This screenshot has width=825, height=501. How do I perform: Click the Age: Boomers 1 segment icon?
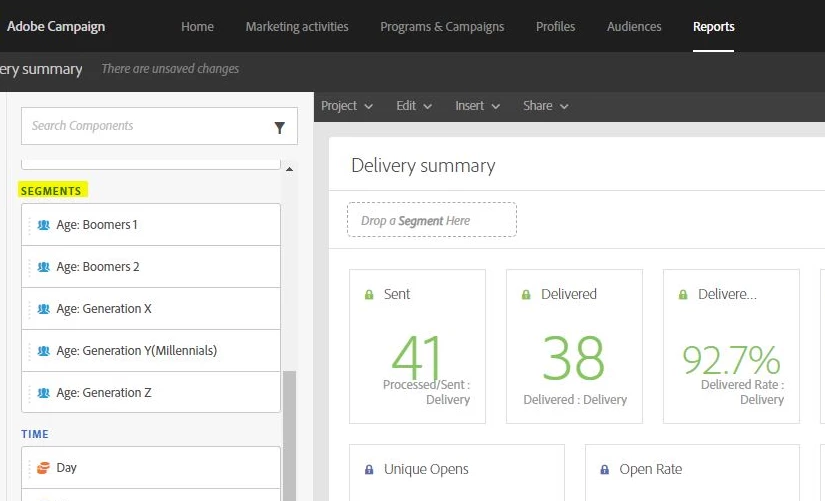44,225
